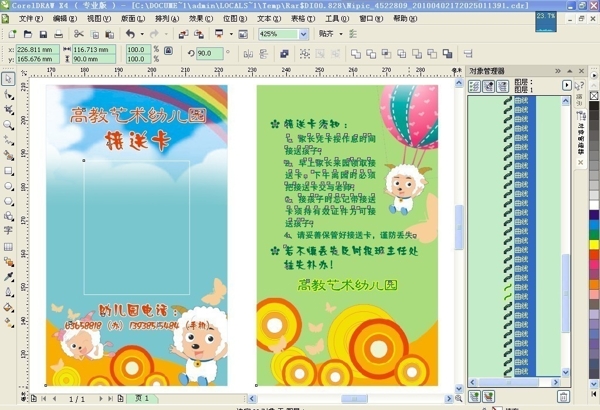Open the 效果(C) Effects menu
Image resolution: width=600 pixels, height=410 pixels.
(201, 18)
